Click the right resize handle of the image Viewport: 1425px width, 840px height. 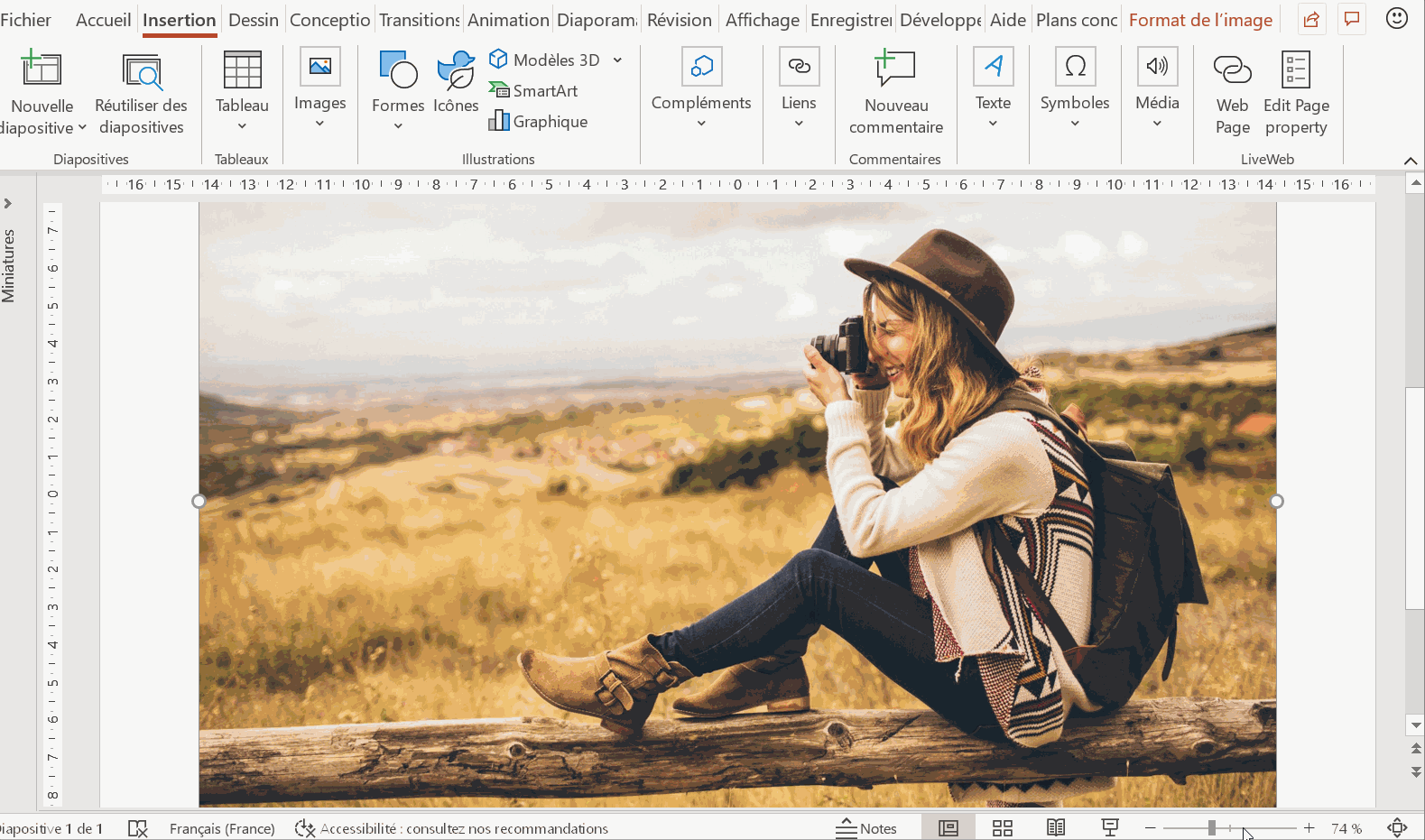point(1276,502)
